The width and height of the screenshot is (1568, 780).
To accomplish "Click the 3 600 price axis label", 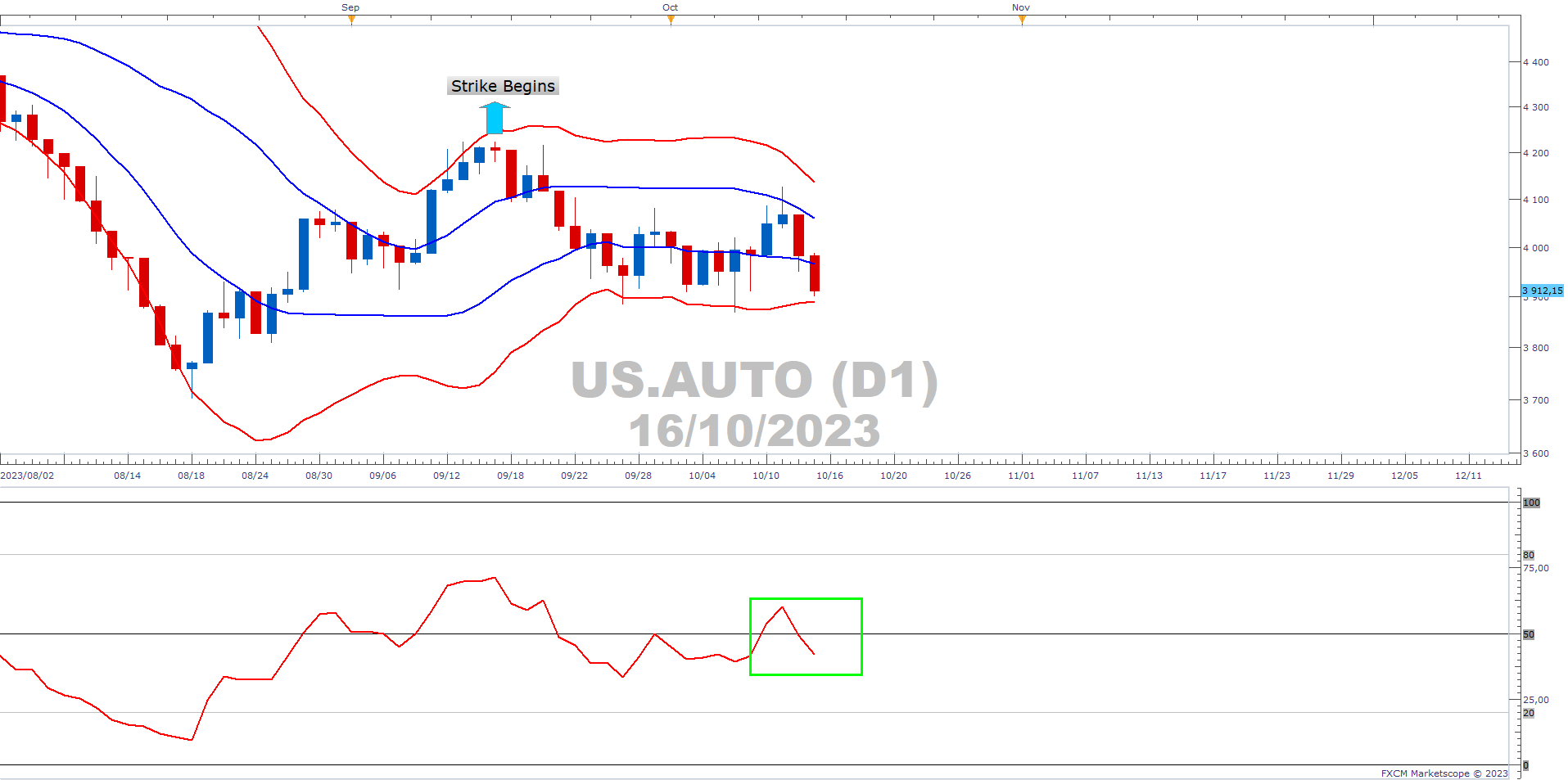I will tap(1536, 453).
